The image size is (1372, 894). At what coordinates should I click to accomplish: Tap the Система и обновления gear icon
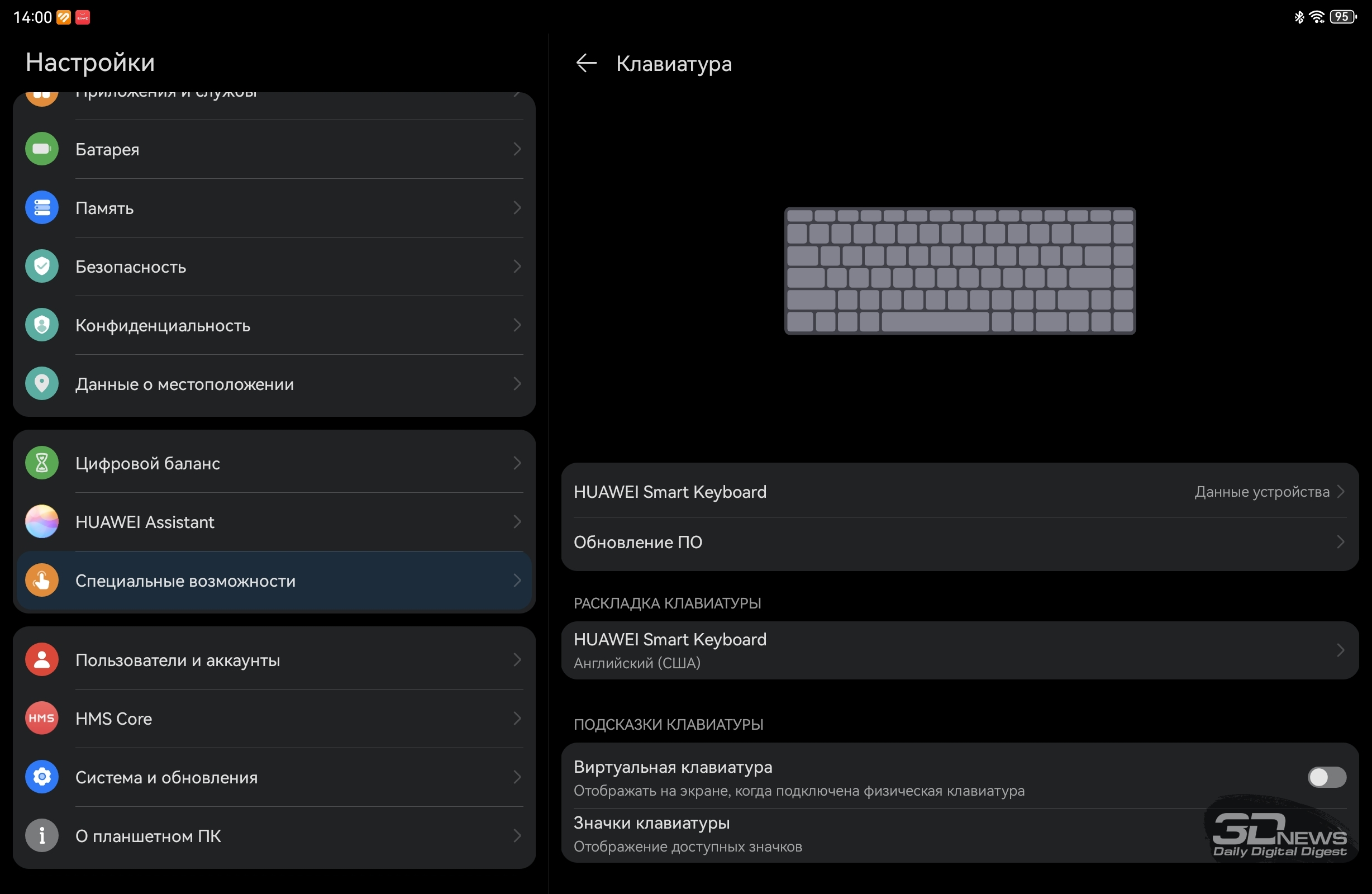(x=41, y=777)
